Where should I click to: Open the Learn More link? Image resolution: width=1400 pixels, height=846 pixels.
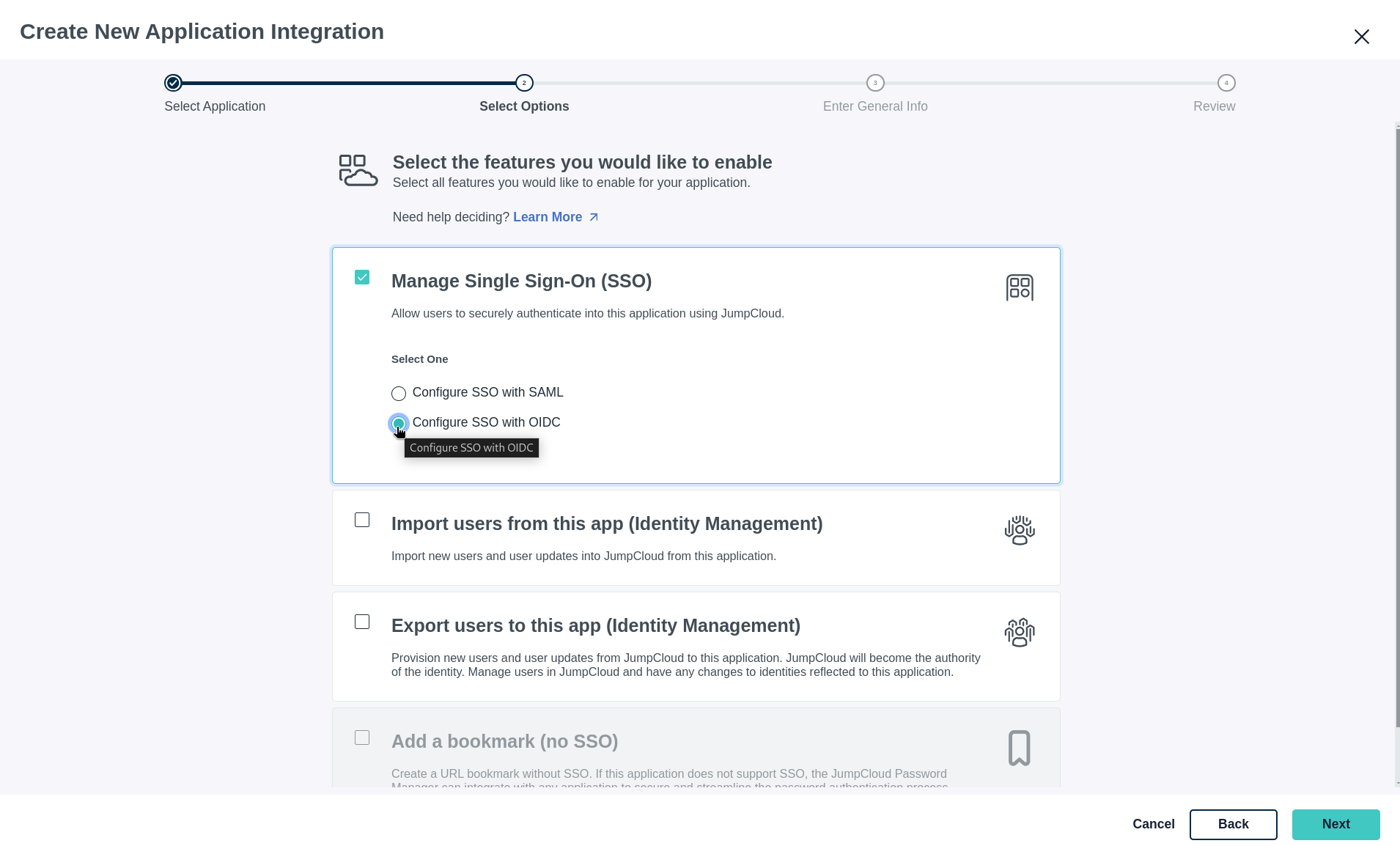[x=548, y=217]
